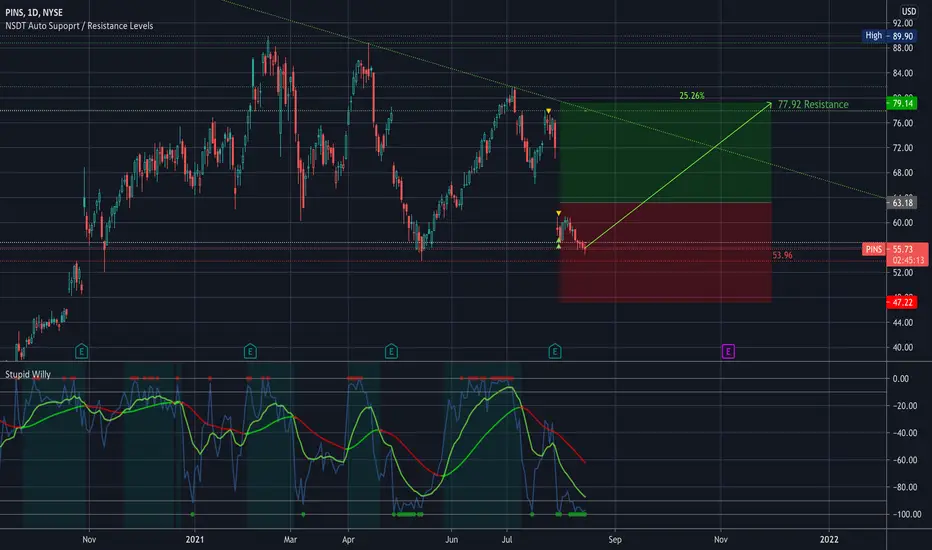Click the purple upcoming earnings marker

(728, 351)
